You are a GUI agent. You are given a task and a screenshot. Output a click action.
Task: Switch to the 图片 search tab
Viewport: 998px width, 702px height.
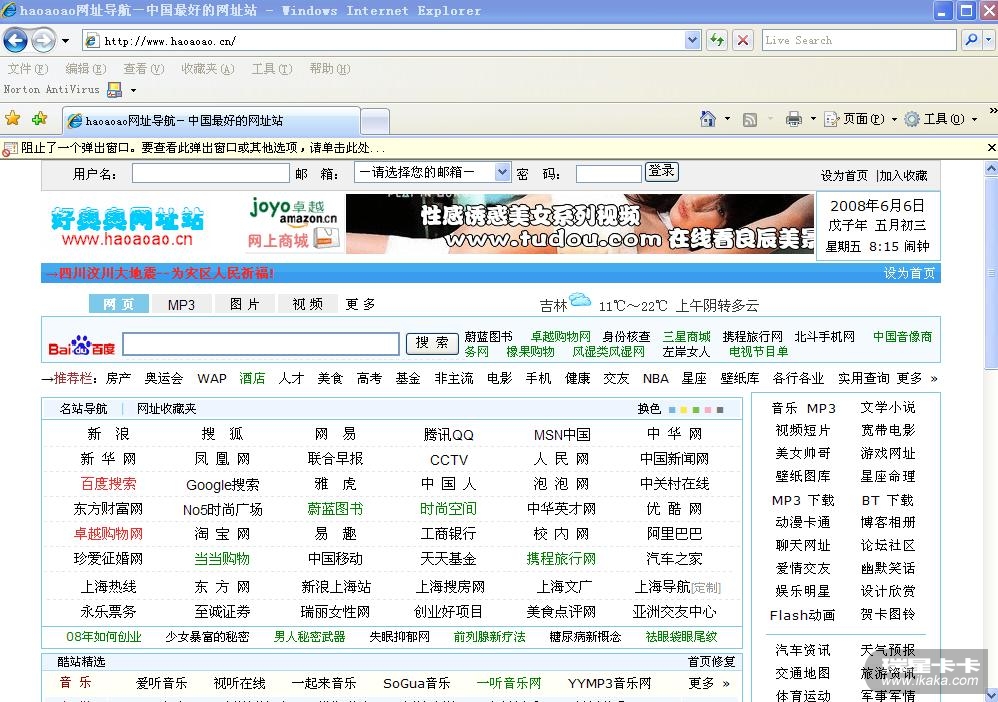(244, 304)
